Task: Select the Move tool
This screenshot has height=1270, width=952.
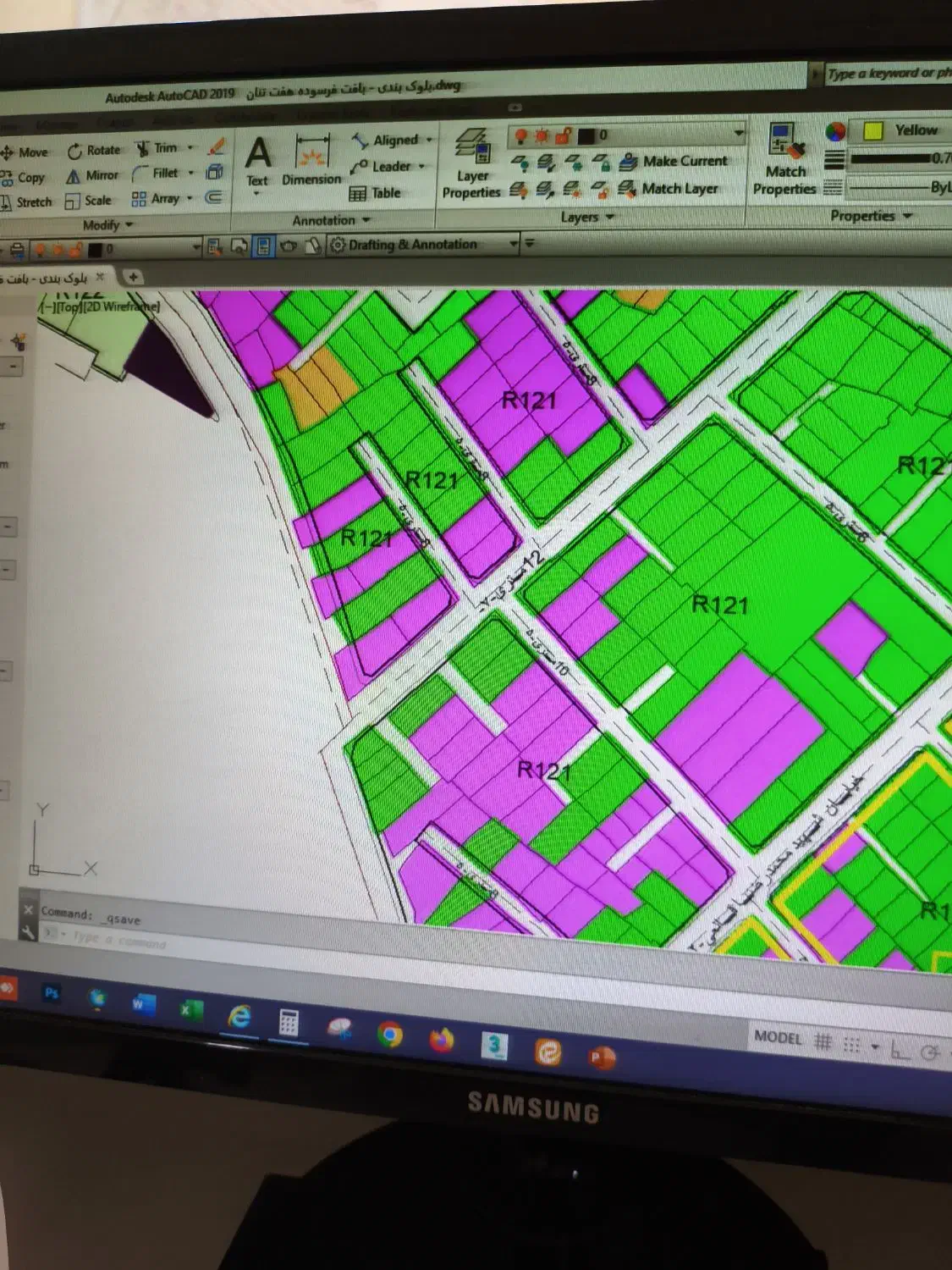Action: [25, 152]
